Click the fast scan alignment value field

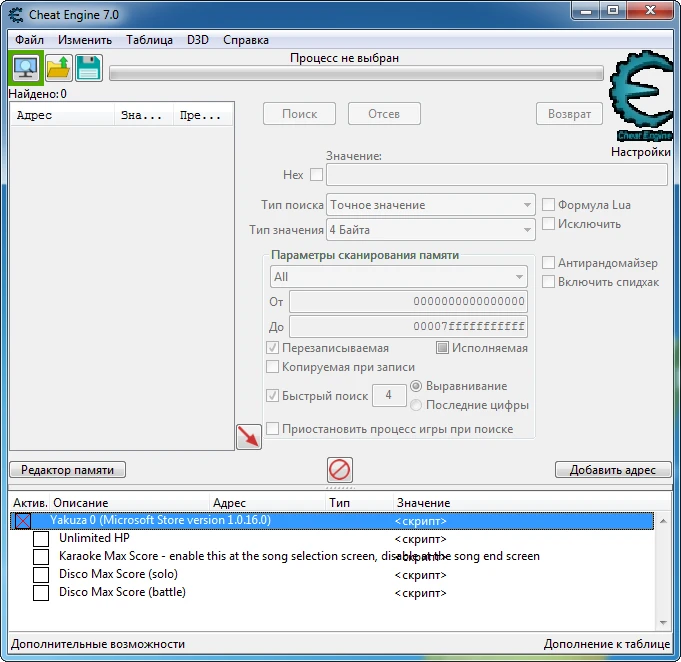389,395
